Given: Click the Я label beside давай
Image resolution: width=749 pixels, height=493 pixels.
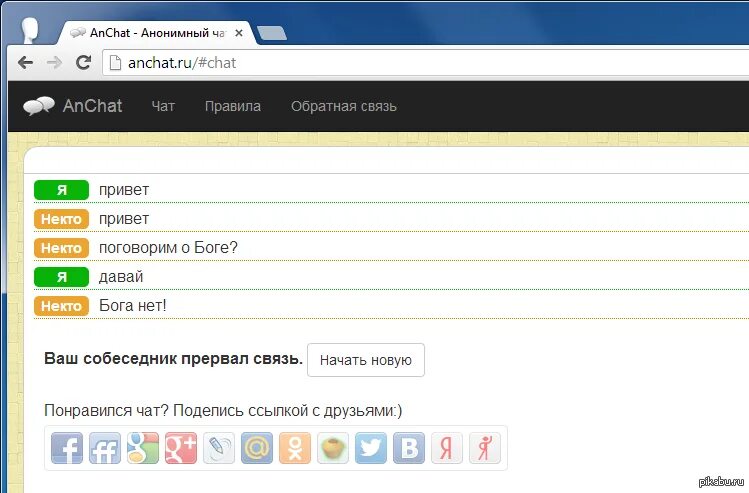Looking at the screenshot, I should pos(62,277).
